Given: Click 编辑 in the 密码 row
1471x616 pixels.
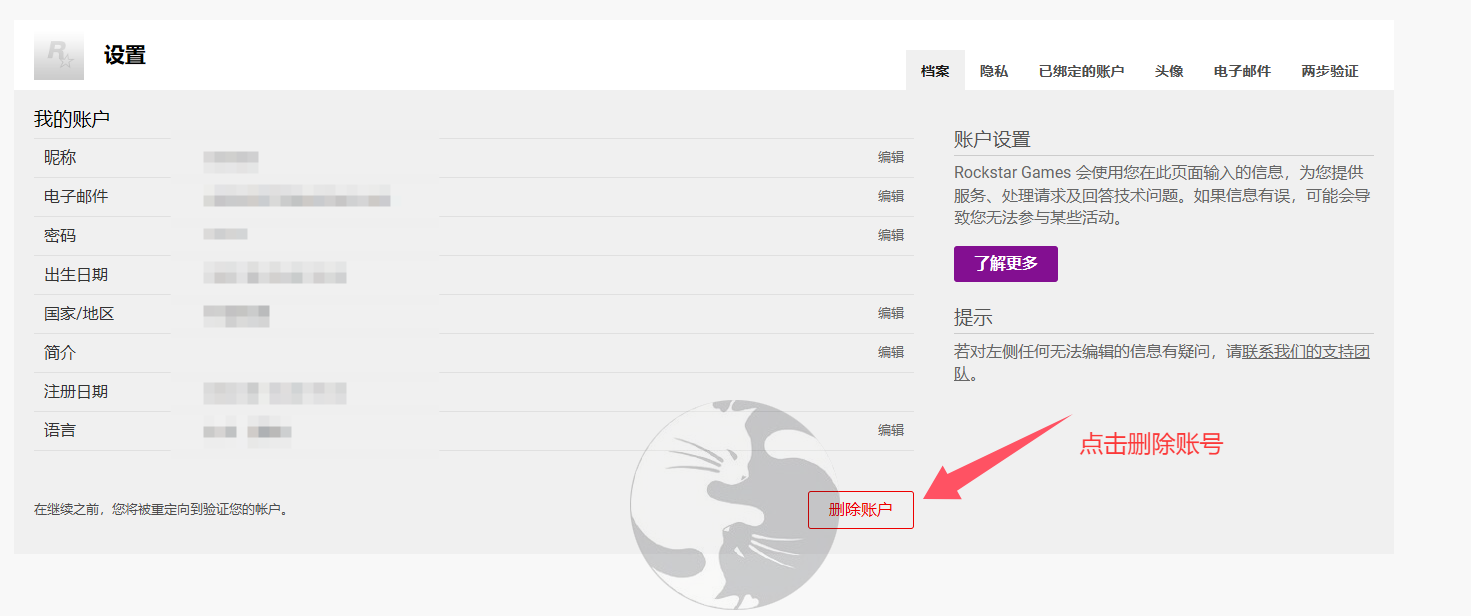Looking at the screenshot, I should point(890,235).
